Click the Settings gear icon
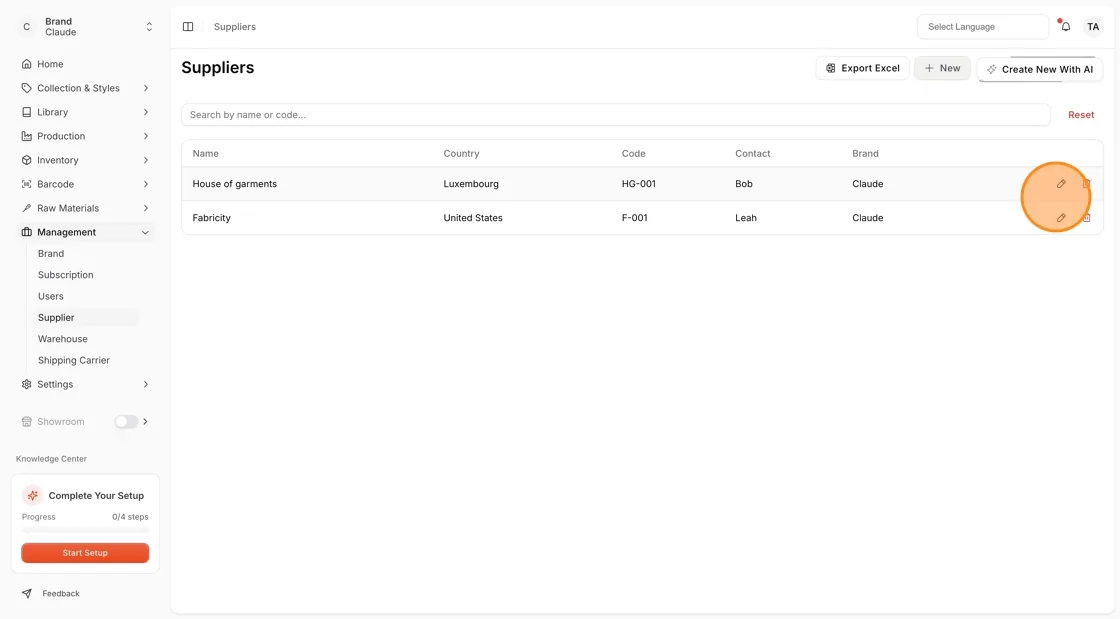Viewport: 1120px width, 619px height. (x=26, y=384)
